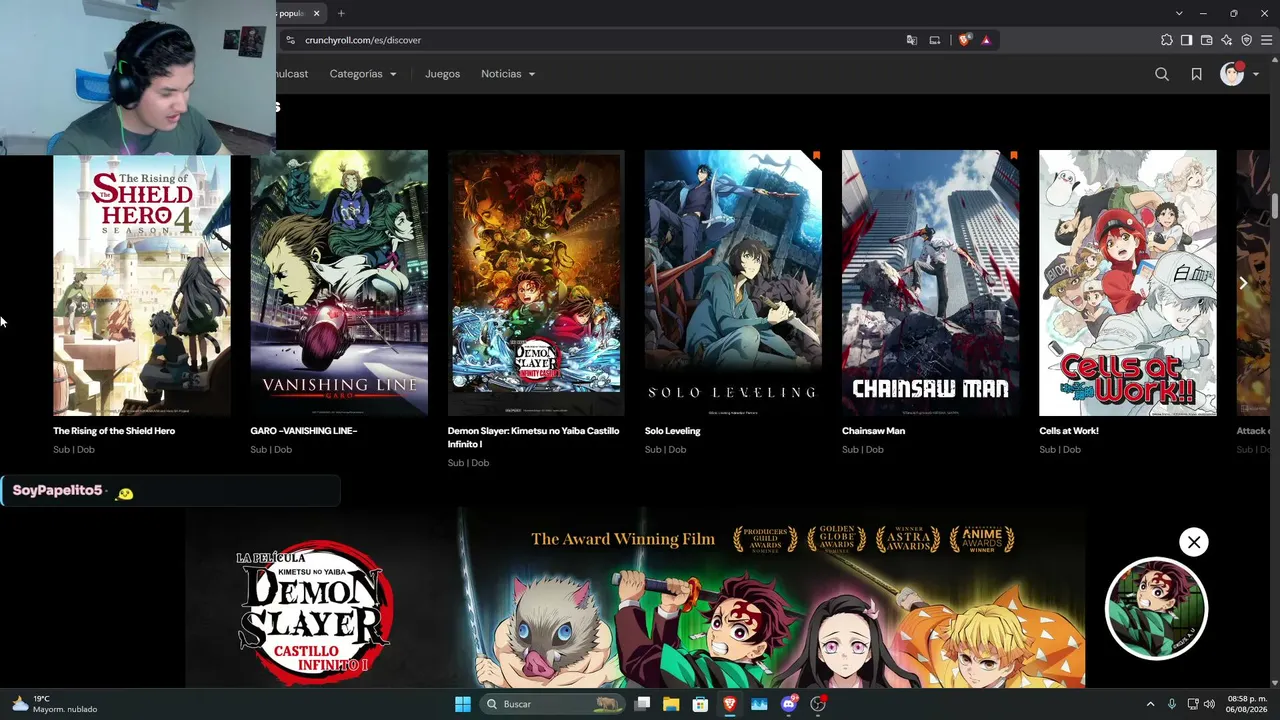Click the 'Solo Leveling' title link
1280x720 pixels.
(x=673, y=431)
